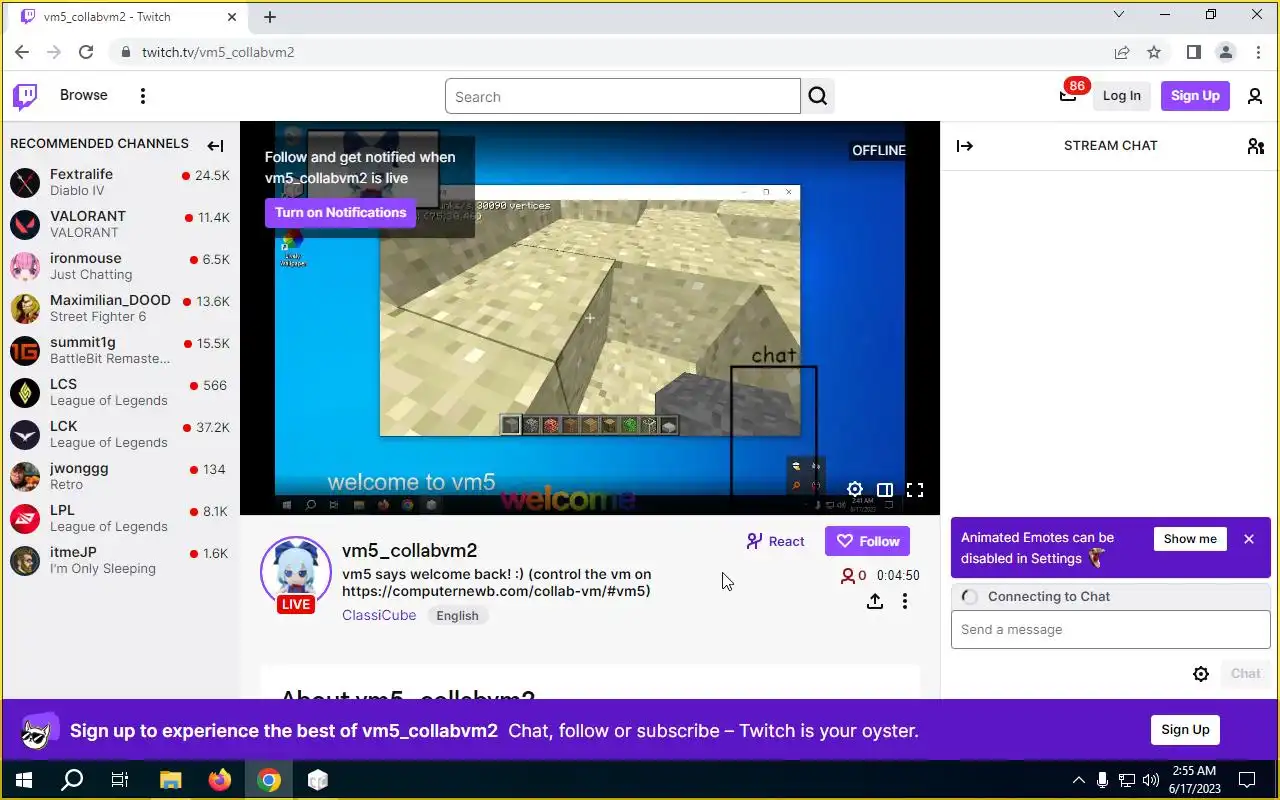Open Windows taskbar search

coord(72,780)
